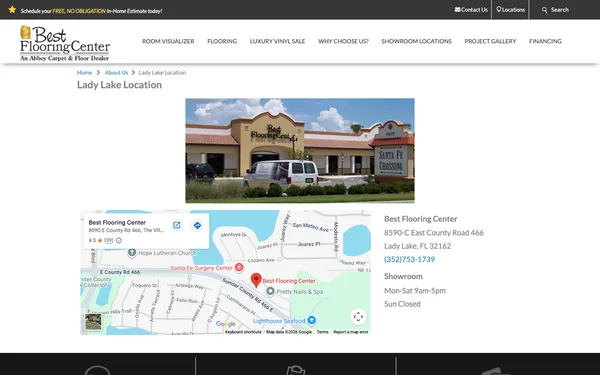Click Mon-Sat 9am-5pm hours text
This screenshot has height=375, width=600.
(415, 290)
